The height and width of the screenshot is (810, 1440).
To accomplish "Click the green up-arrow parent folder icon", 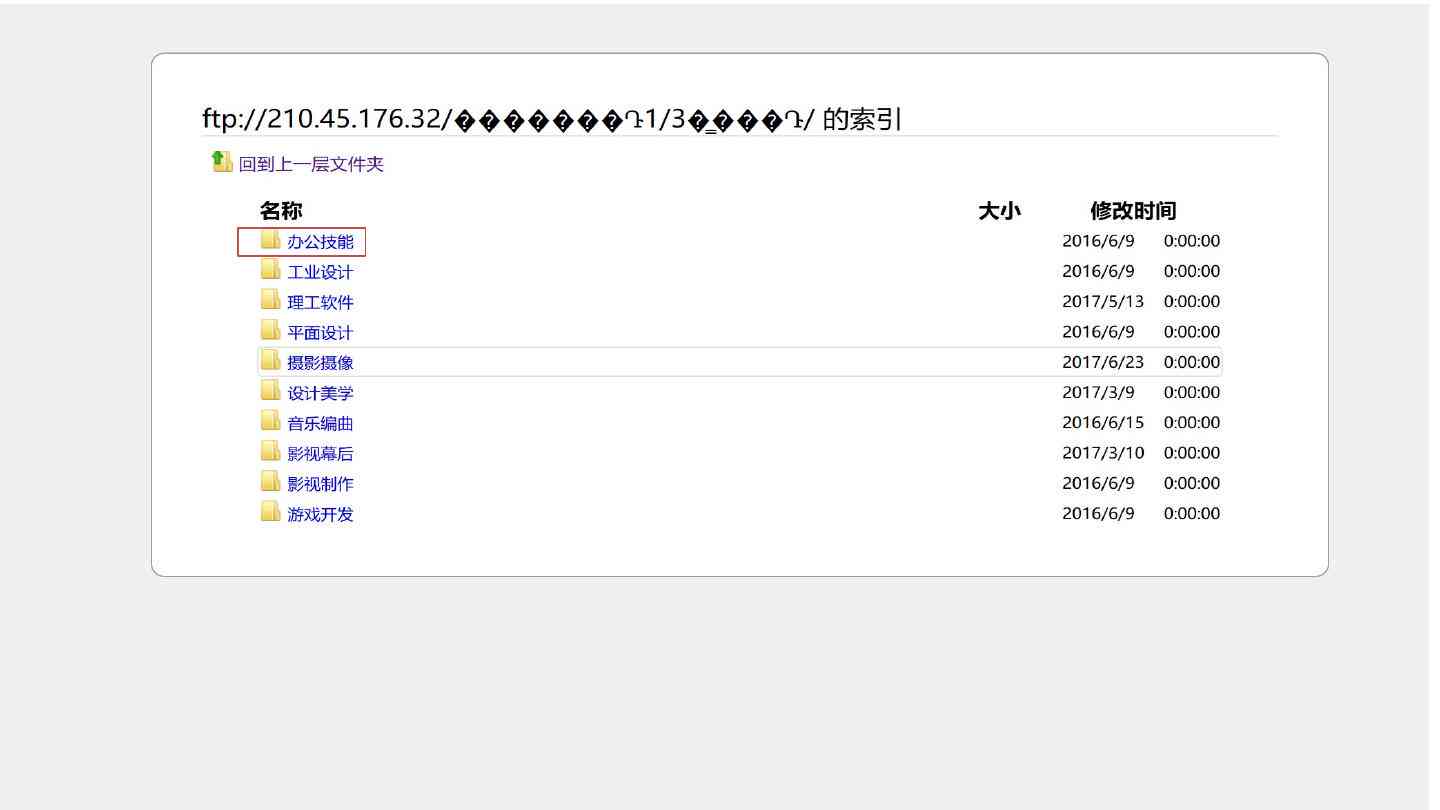I will tap(222, 161).
